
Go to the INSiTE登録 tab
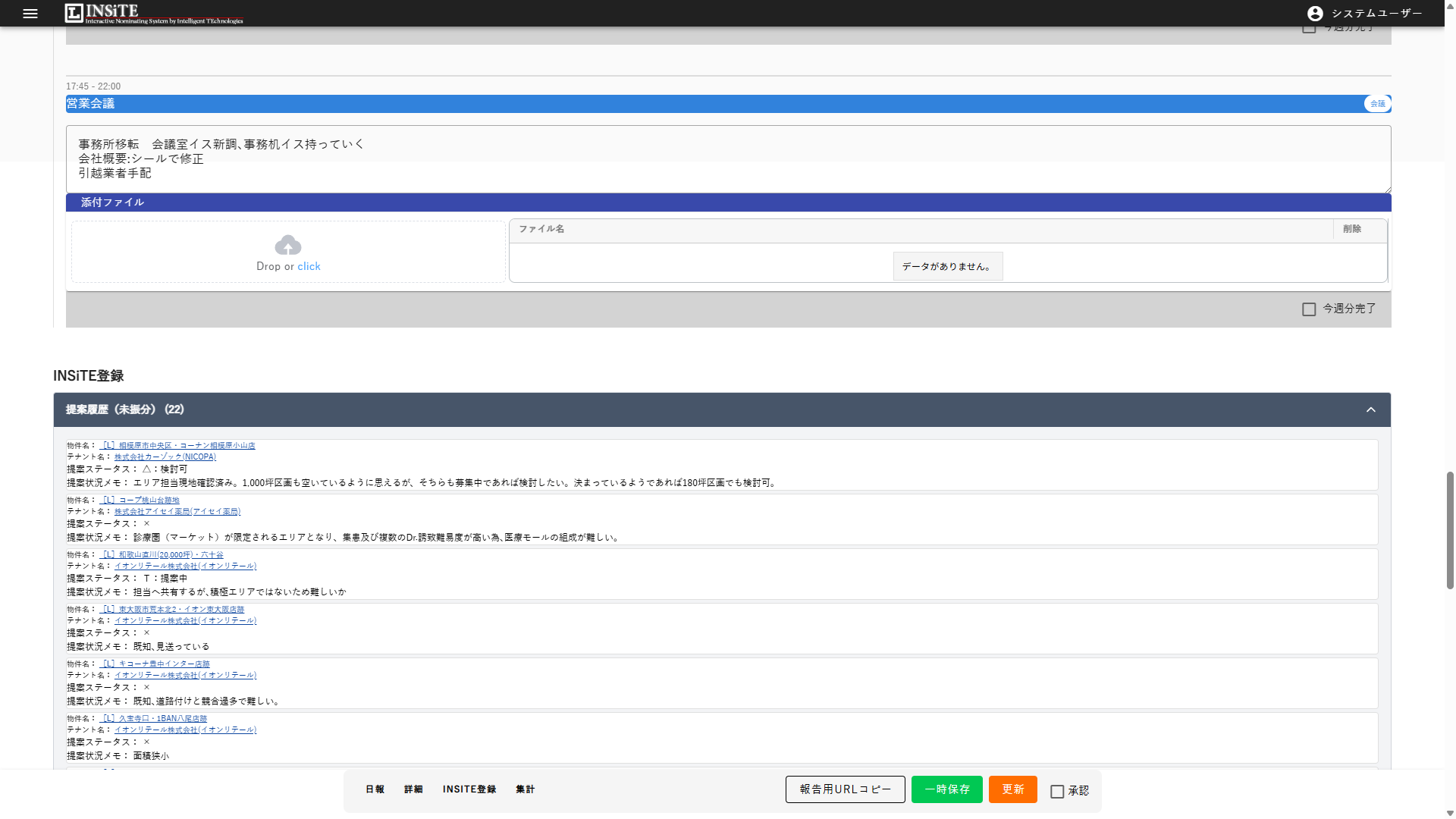click(469, 789)
